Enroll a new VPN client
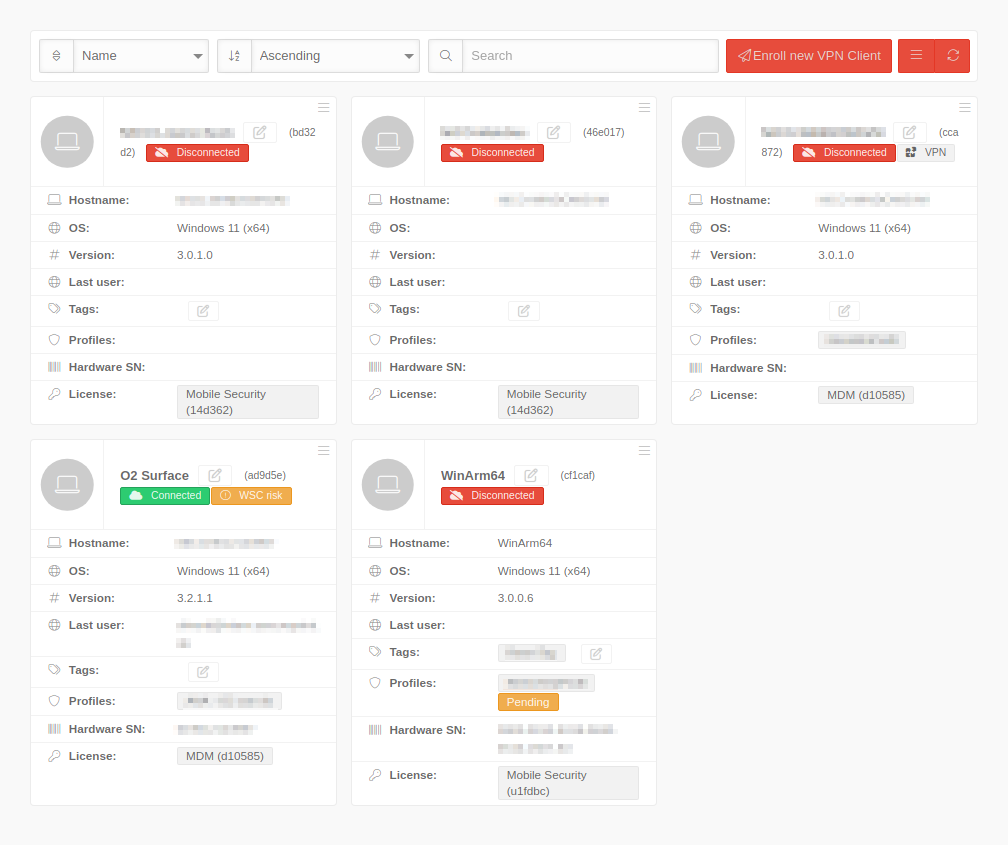The image size is (1008, 845). (x=808, y=56)
